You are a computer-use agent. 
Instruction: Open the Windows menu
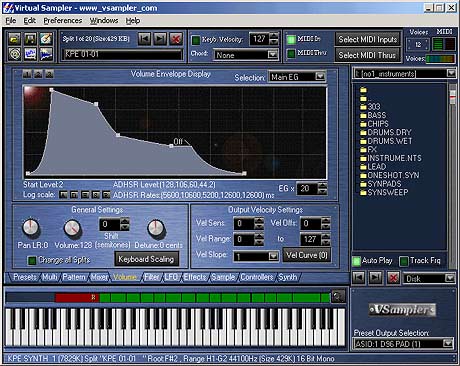[104, 21]
